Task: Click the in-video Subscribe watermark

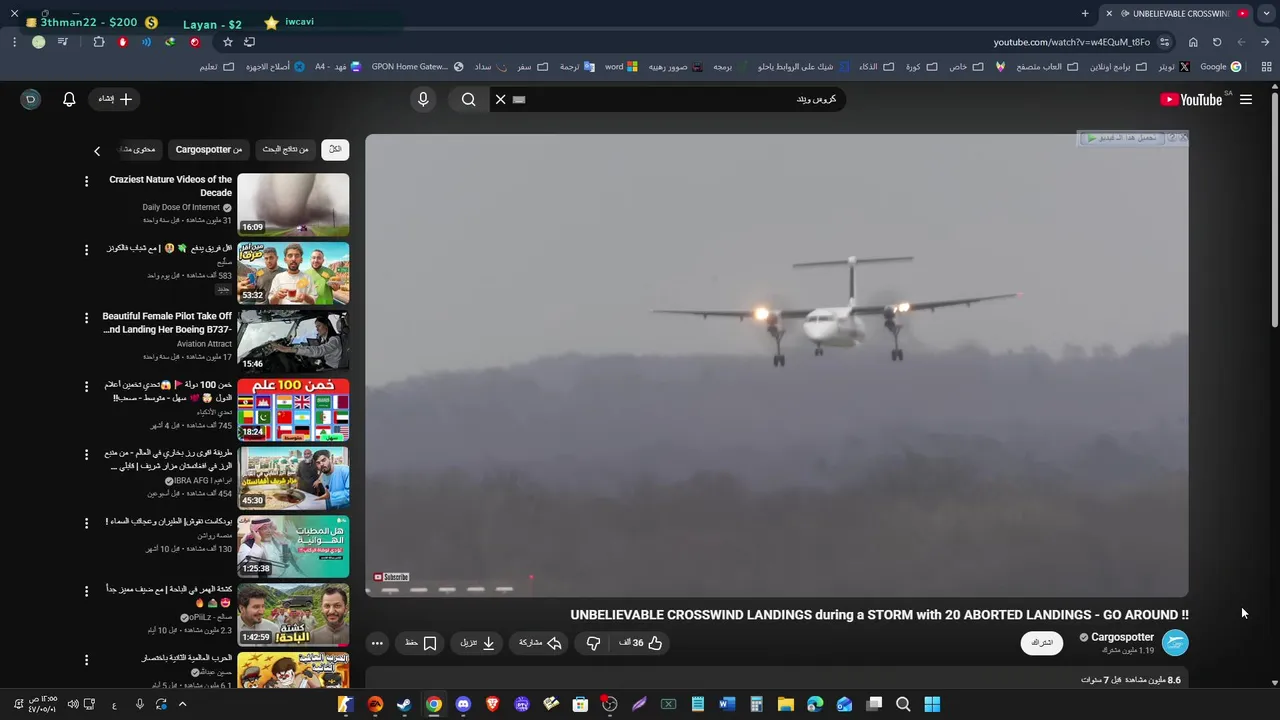Action: pyautogui.click(x=391, y=577)
